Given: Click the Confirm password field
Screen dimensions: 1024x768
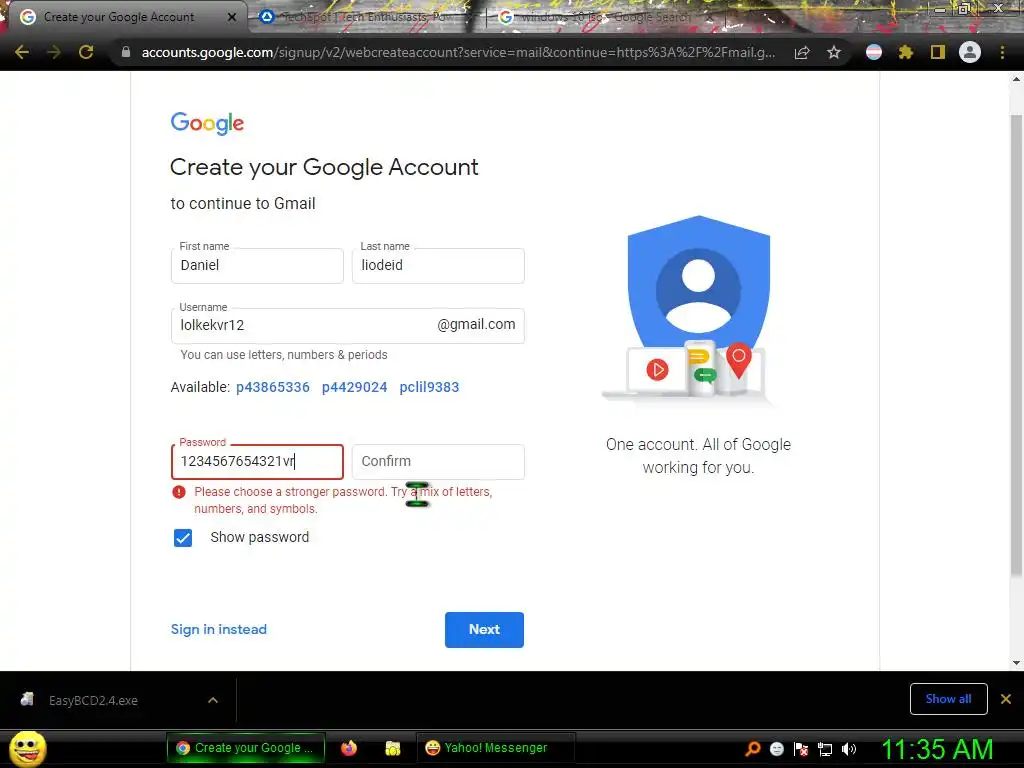Looking at the screenshot, I should 438,462.
